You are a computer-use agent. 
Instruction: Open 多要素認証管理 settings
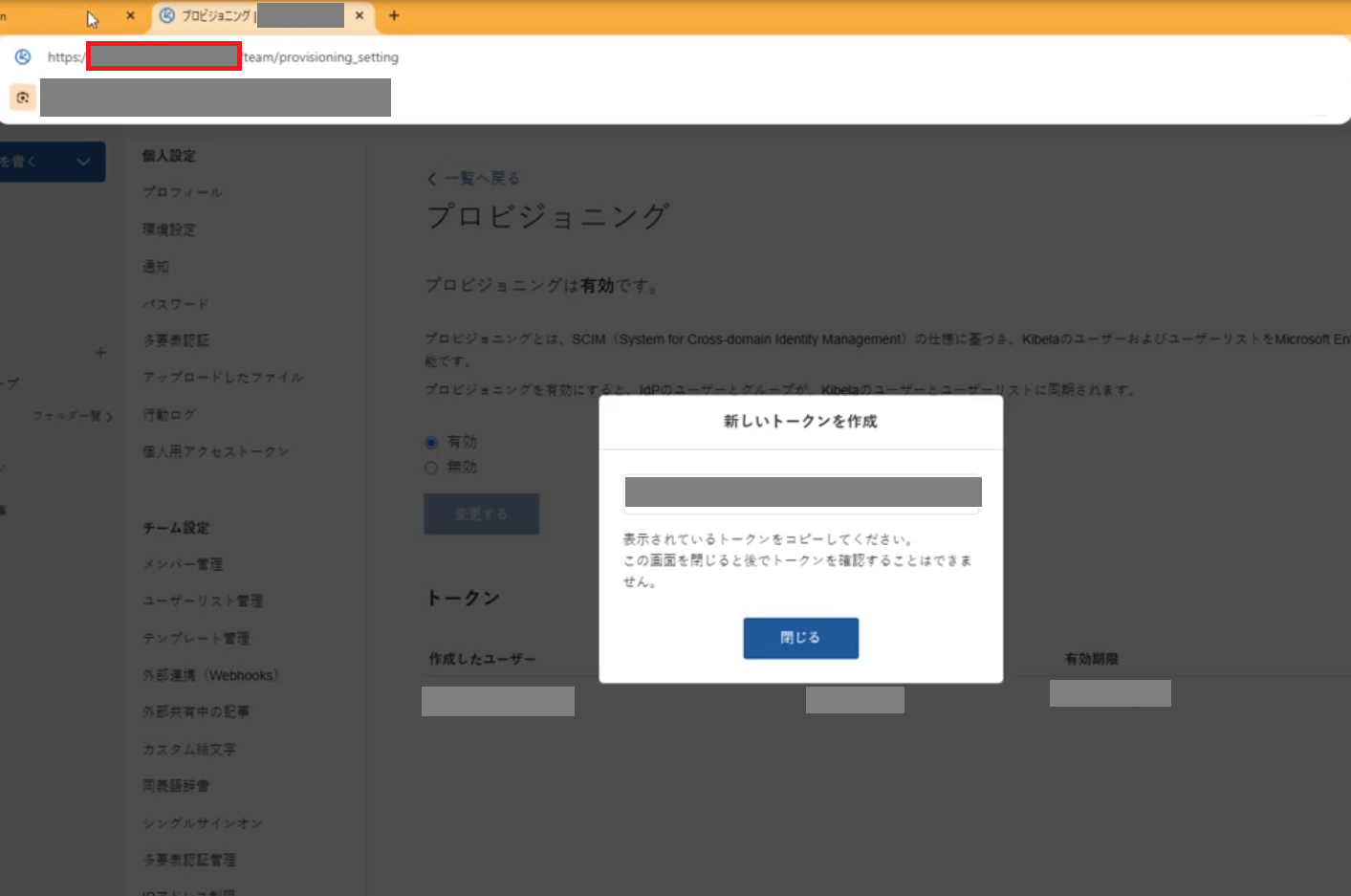(x=189, y=860)
